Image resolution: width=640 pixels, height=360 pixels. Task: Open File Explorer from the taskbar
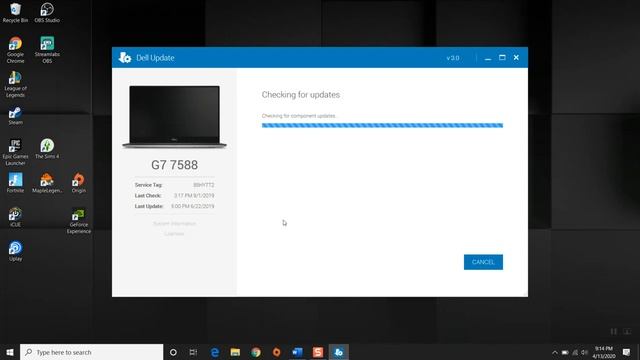coord(235,352)
